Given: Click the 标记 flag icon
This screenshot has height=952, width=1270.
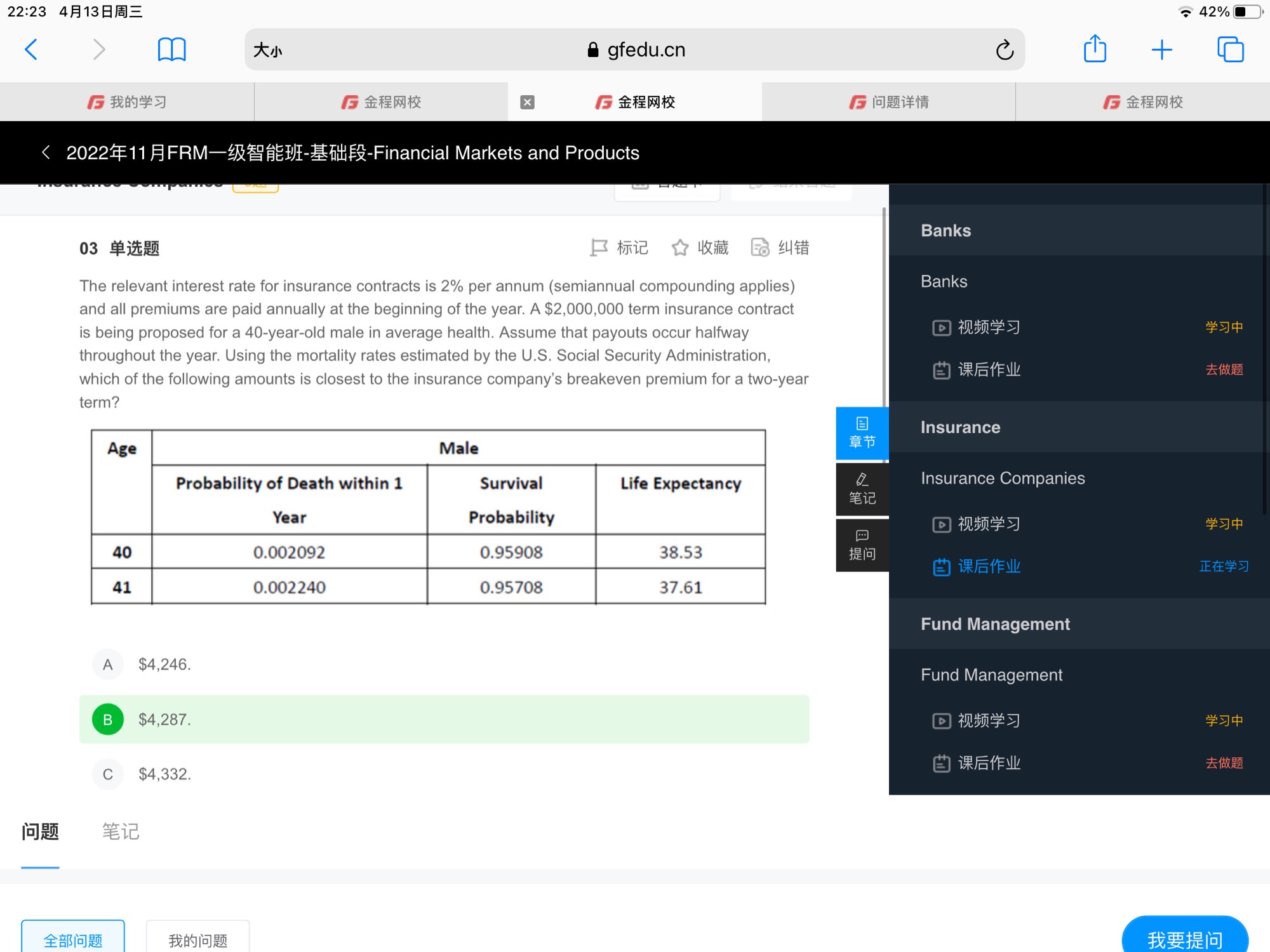Looking at the screenshot, I should click(x=598, y=248).
